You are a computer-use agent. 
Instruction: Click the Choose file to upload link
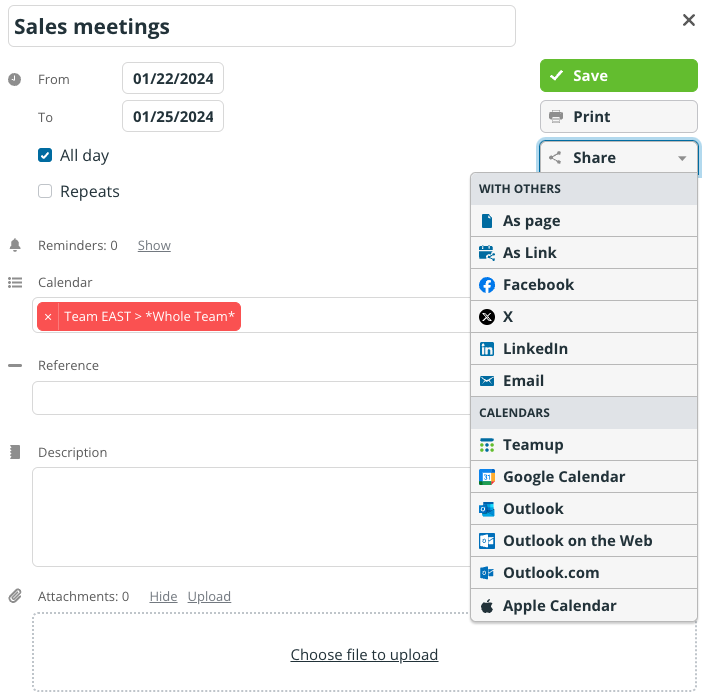[x=364, y=655]
